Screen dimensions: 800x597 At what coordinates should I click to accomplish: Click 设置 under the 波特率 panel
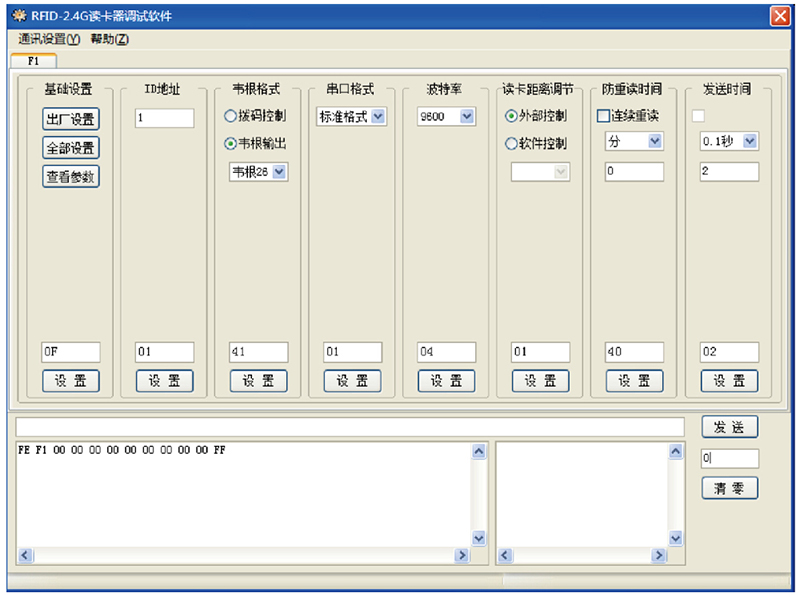pos(445,381)
